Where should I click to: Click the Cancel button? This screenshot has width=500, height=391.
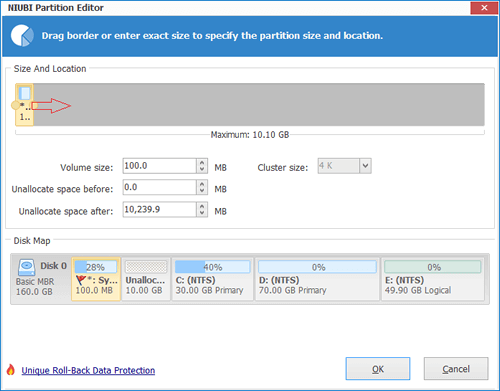click(456, 369)
